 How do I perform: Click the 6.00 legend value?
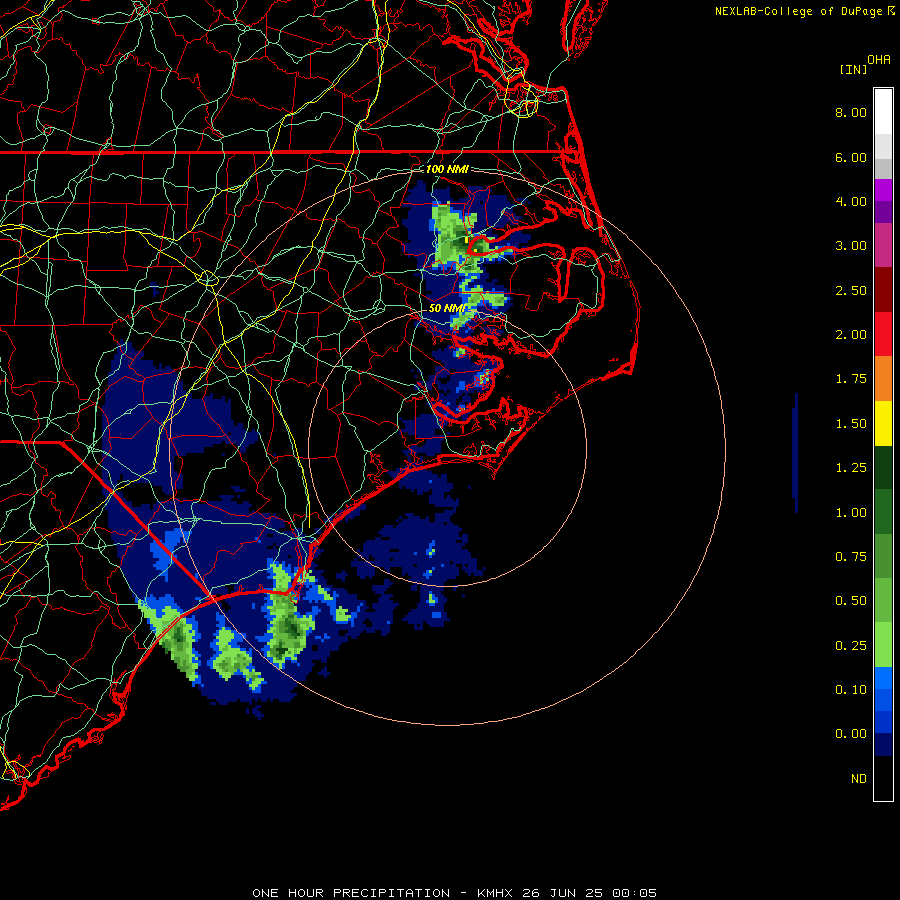point(851,157)
